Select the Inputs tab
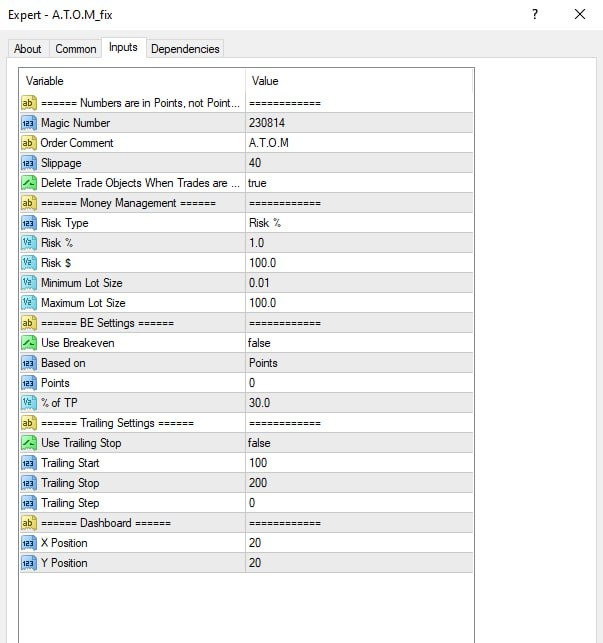 pos(123,48)
